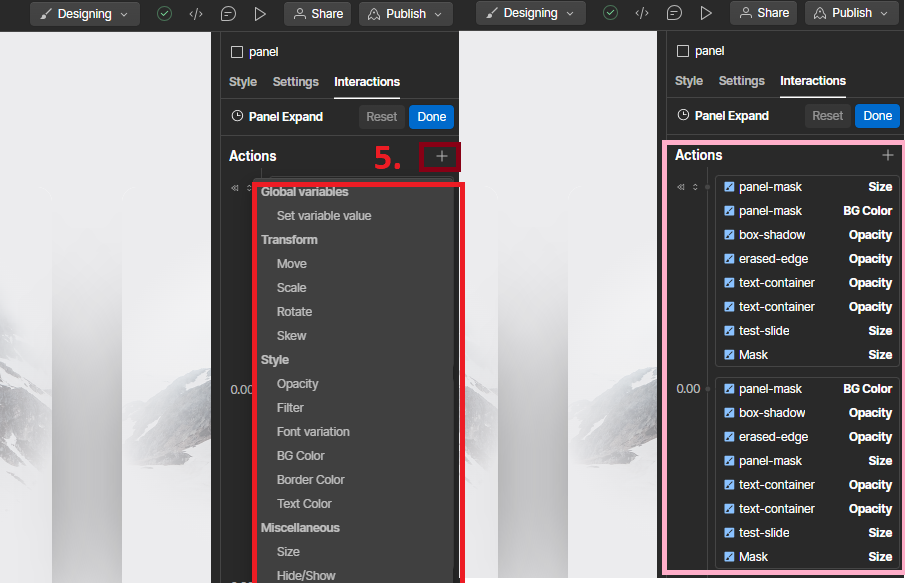Choose Hide/Show in the actions menu

click(x=306, y=575)
